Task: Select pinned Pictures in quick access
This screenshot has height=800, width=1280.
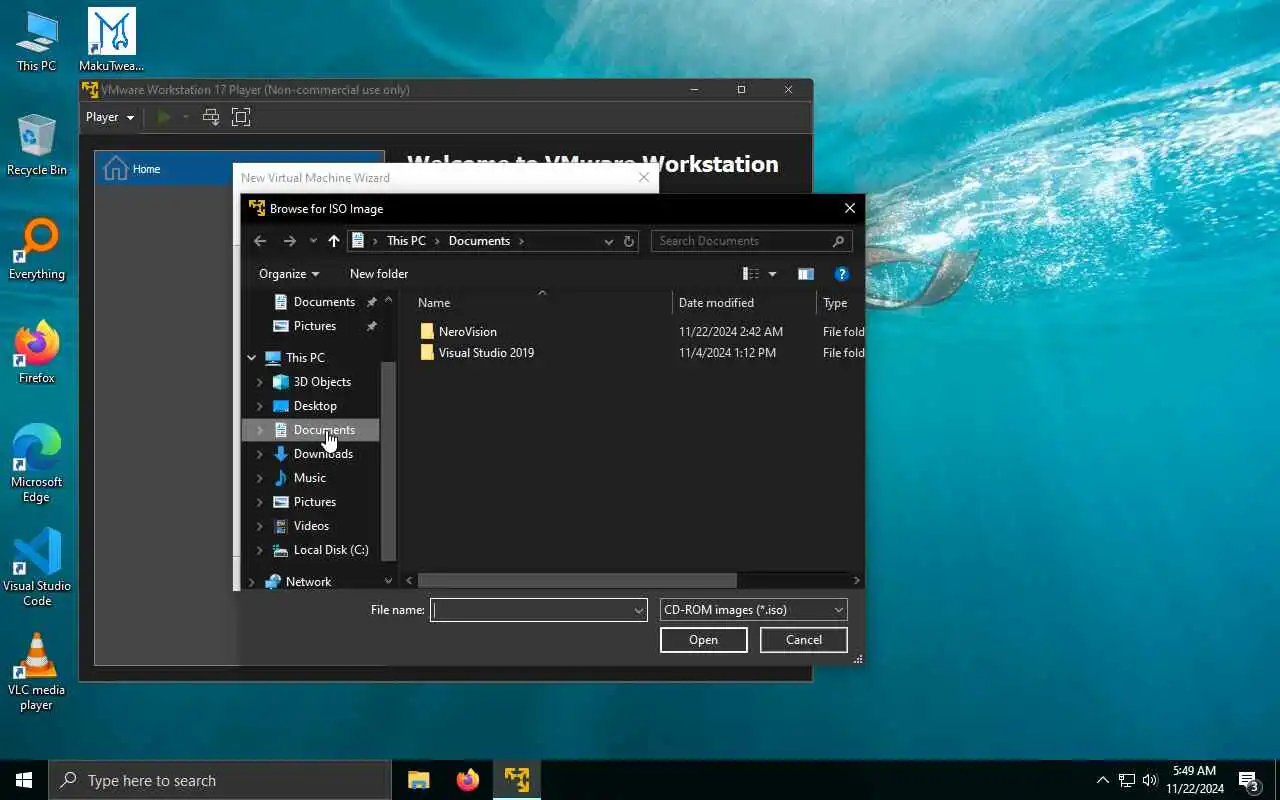Action: (x=315, y=326)
